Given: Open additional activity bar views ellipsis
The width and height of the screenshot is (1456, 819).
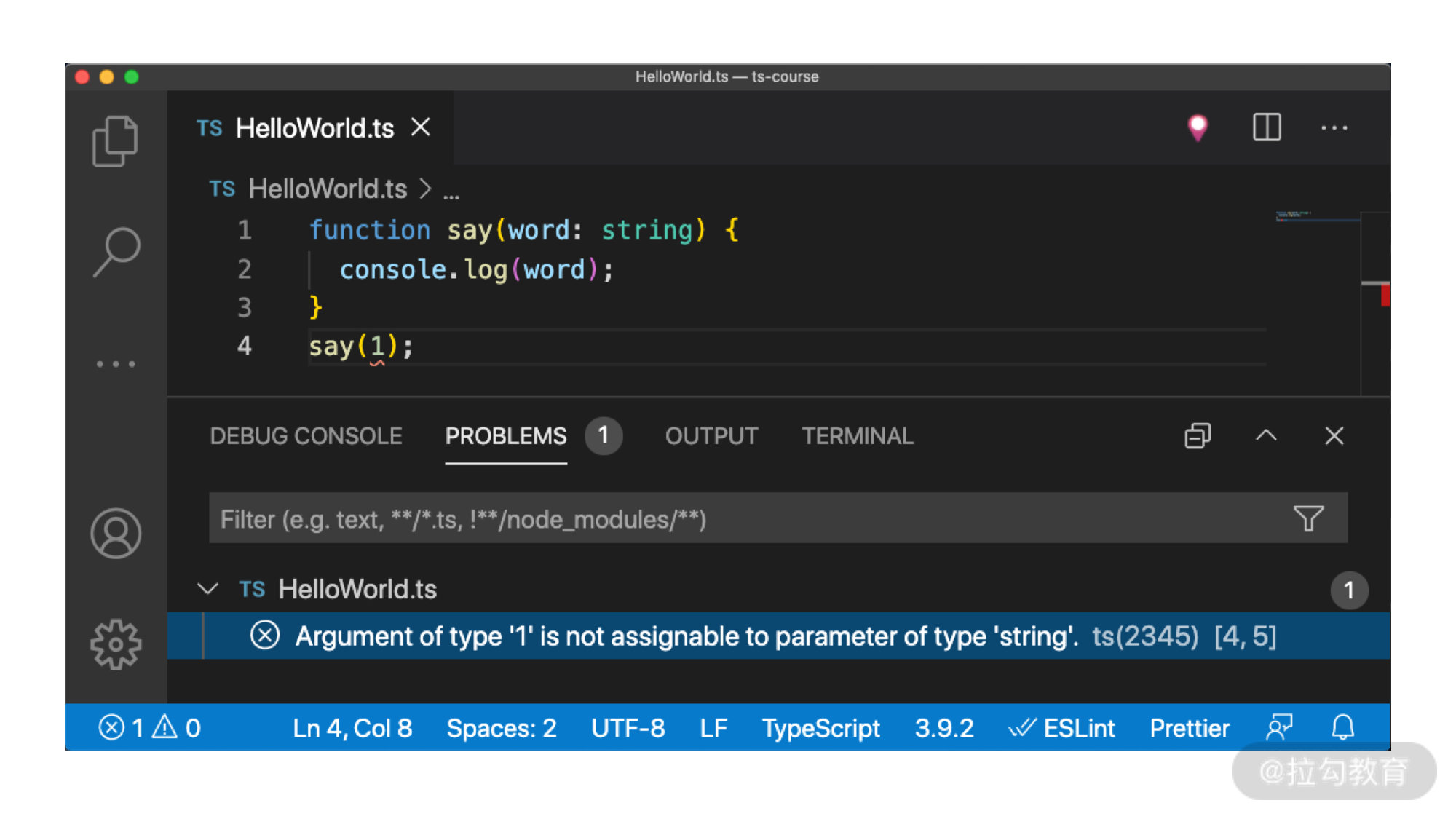Looking at the screenshot, I should tap(116, 364).
